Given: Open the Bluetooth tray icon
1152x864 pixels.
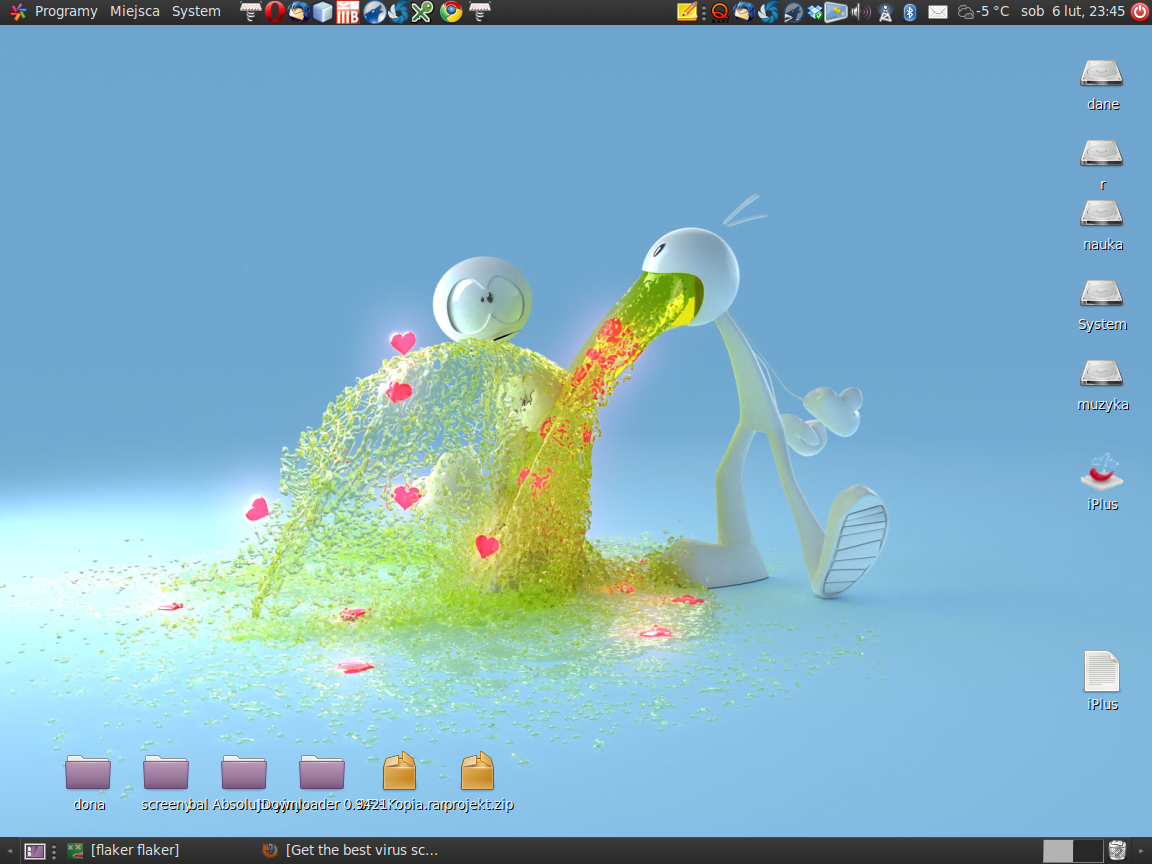Looking at the screenshot, I should [x=910, y=12].
